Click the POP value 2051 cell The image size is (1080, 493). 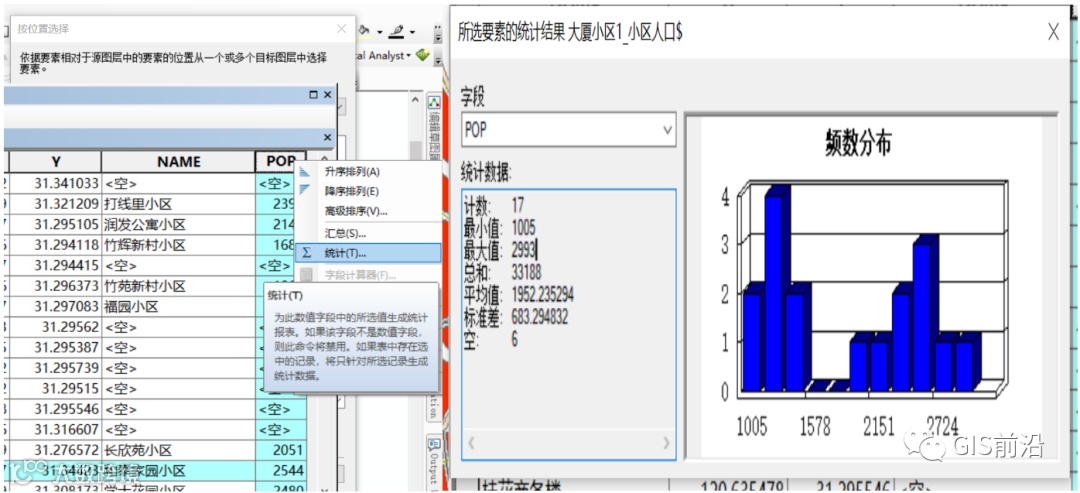(x=280, y=450)
